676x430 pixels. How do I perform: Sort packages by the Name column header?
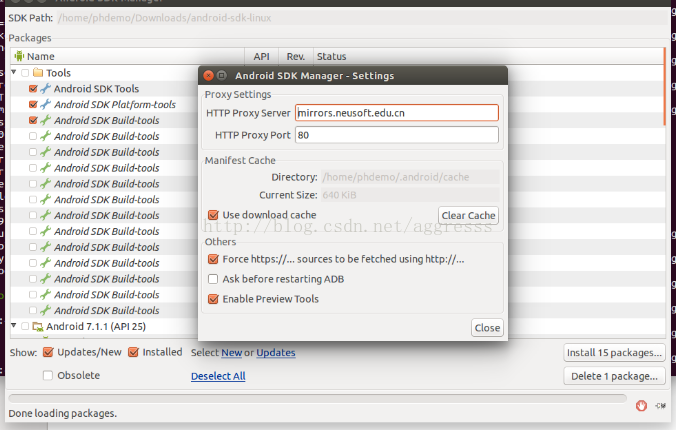tap(128, 56)
